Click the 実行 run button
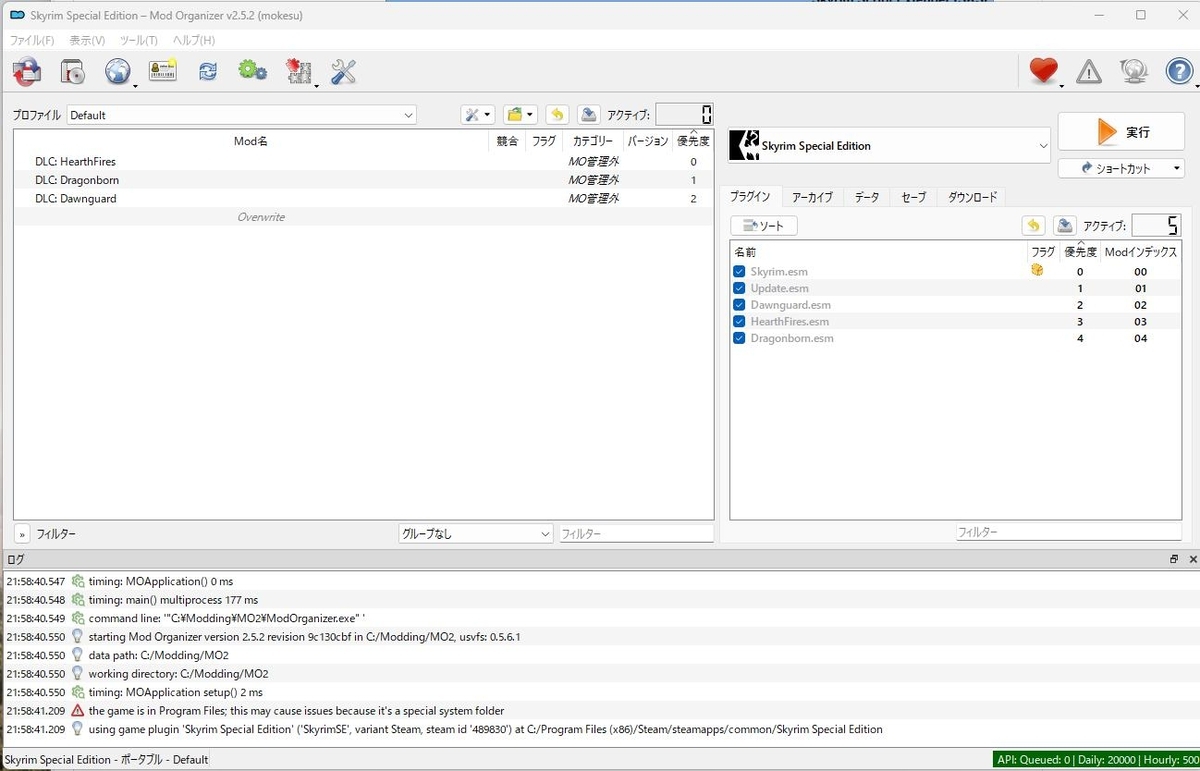Screen dimensions: 1200x771 [1121, 132]
